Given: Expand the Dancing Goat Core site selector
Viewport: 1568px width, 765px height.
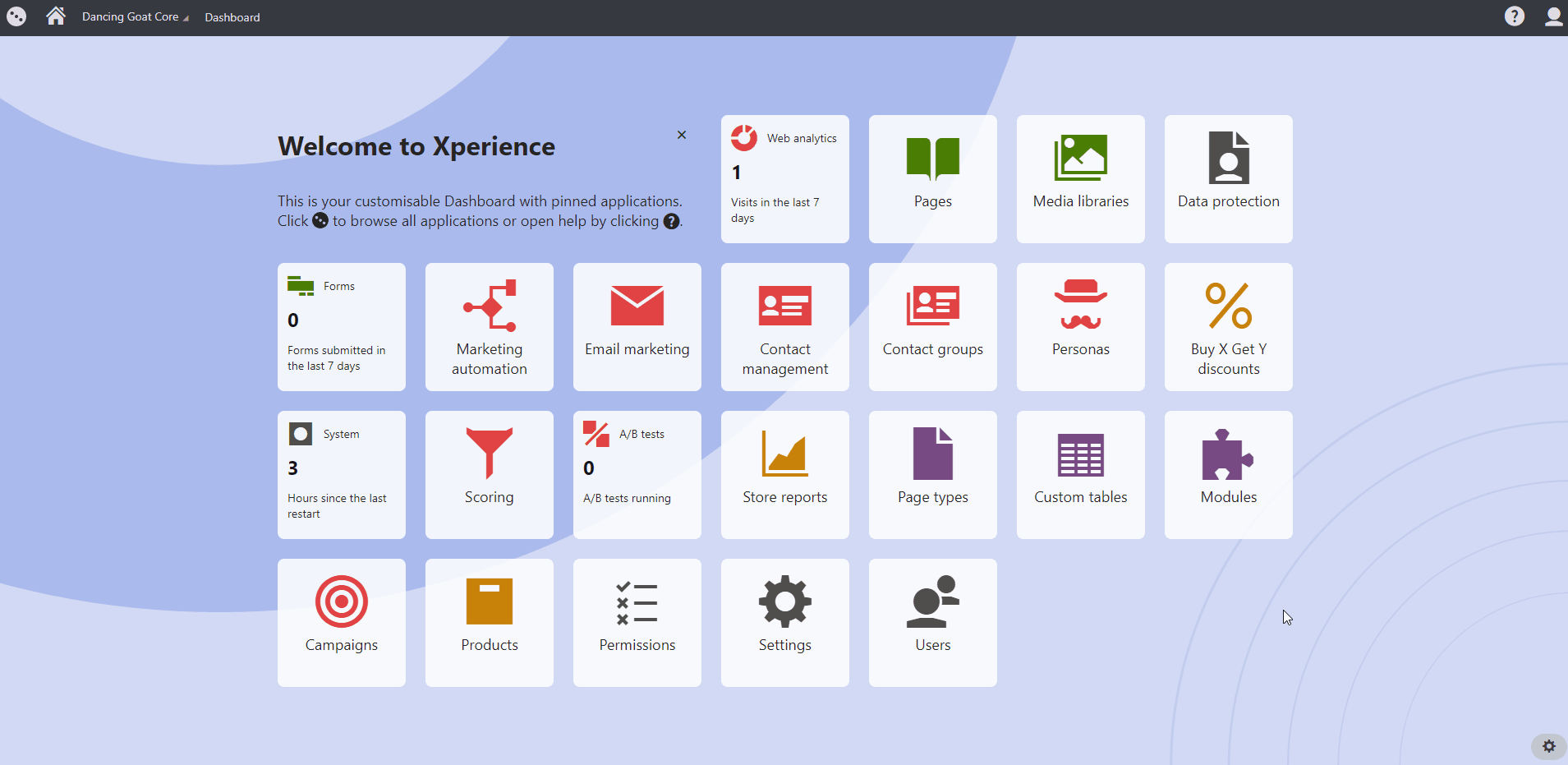Looking at the screenshot, I should click(135, 17).
